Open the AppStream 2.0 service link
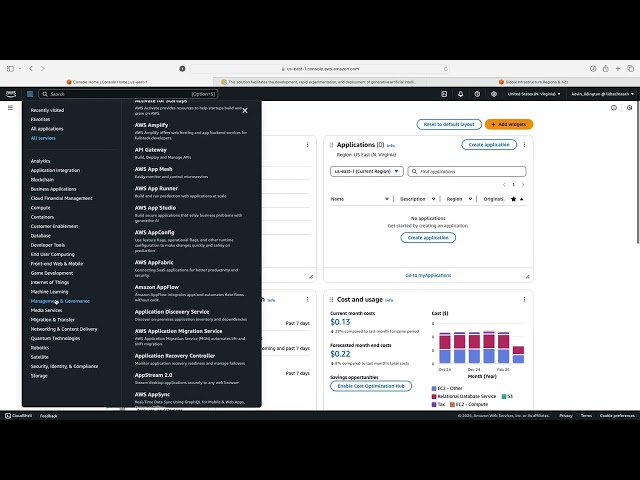This screenshot has height=480, width=640. point(153,375)
